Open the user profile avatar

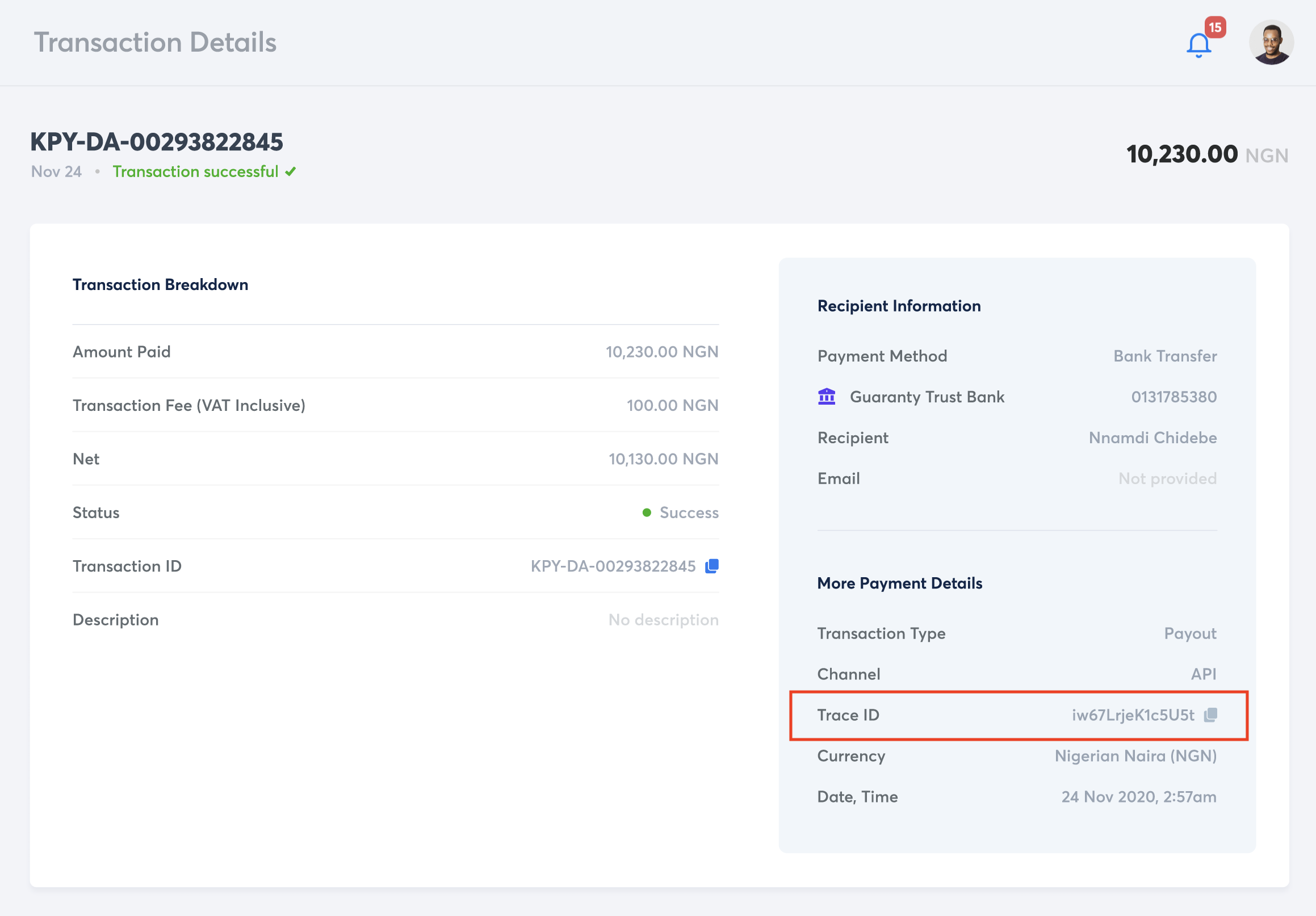1271,43
